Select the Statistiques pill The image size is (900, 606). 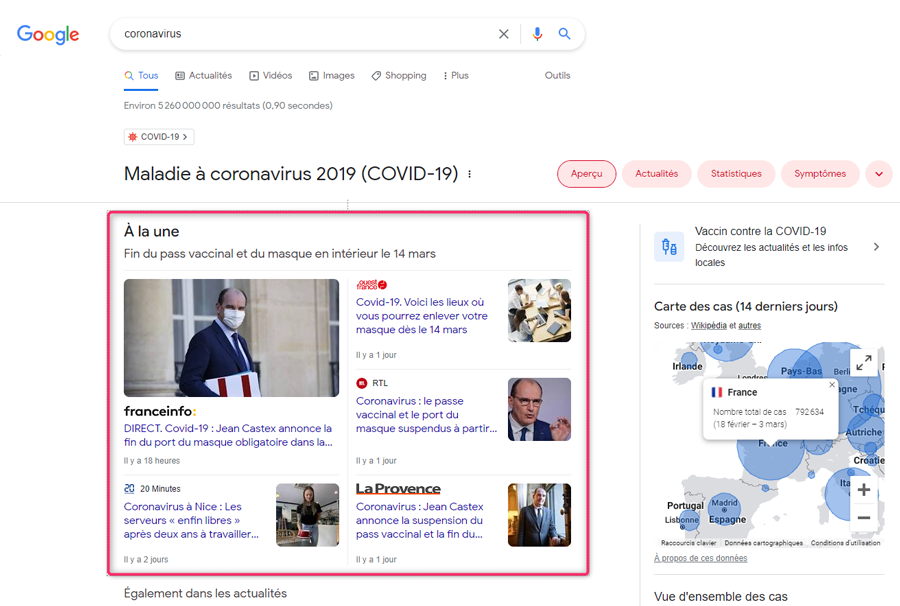coord(736,174)
